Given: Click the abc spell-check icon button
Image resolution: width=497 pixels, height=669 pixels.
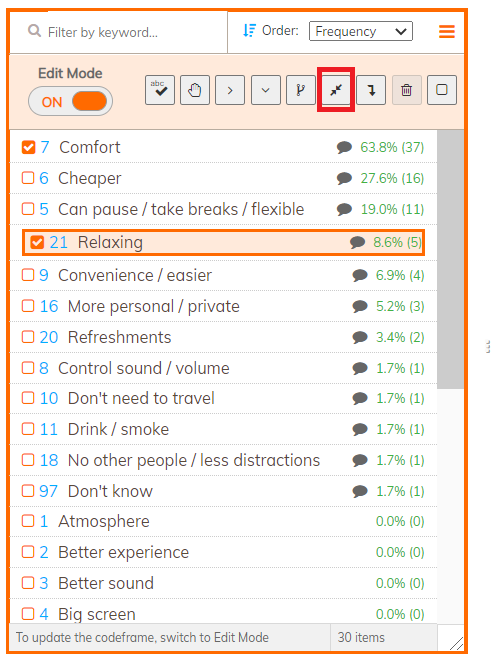Looking at the screenshot, I should click(x=160, y=90).
